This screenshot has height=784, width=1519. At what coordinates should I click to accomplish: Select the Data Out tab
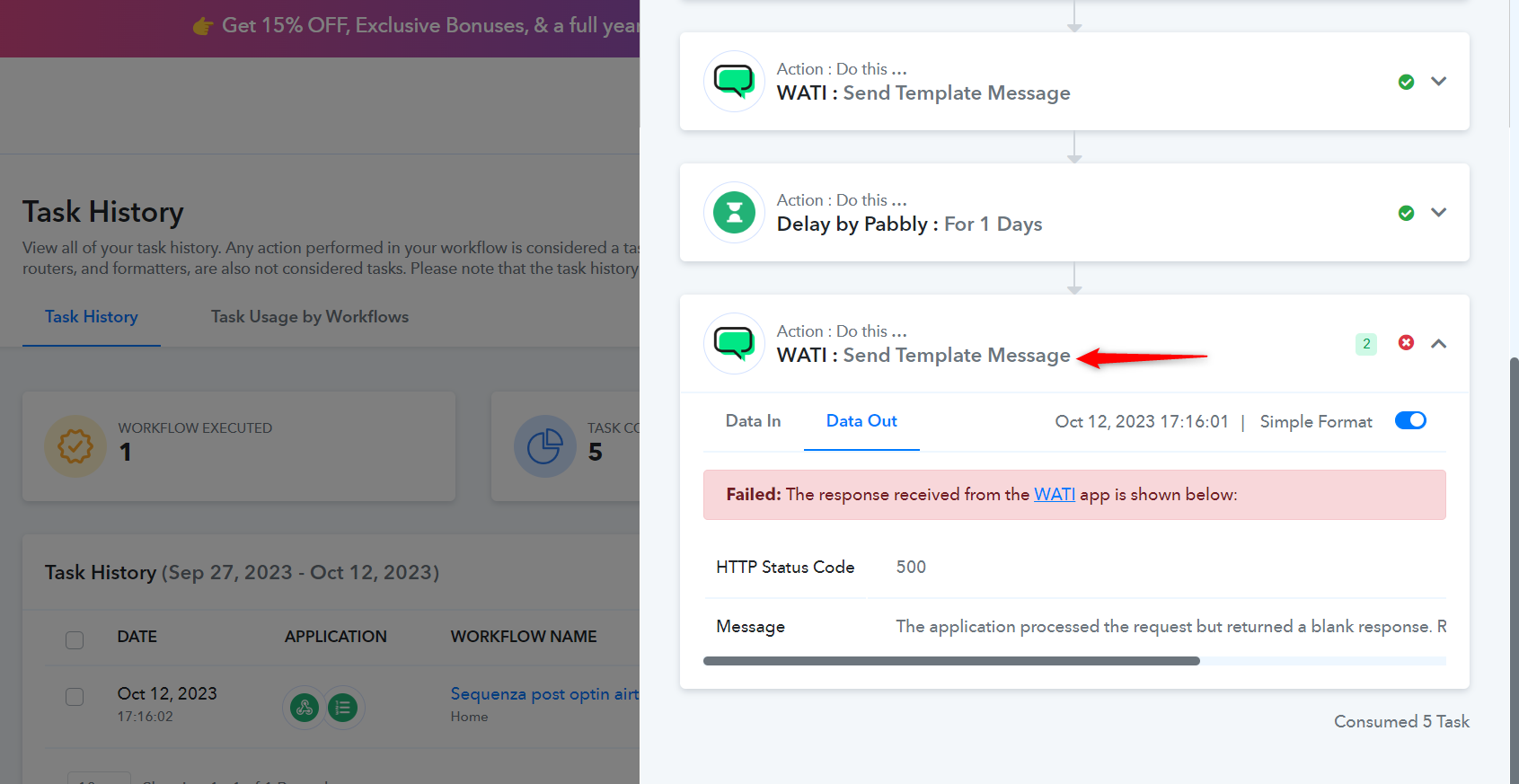(x=861, y=421)
